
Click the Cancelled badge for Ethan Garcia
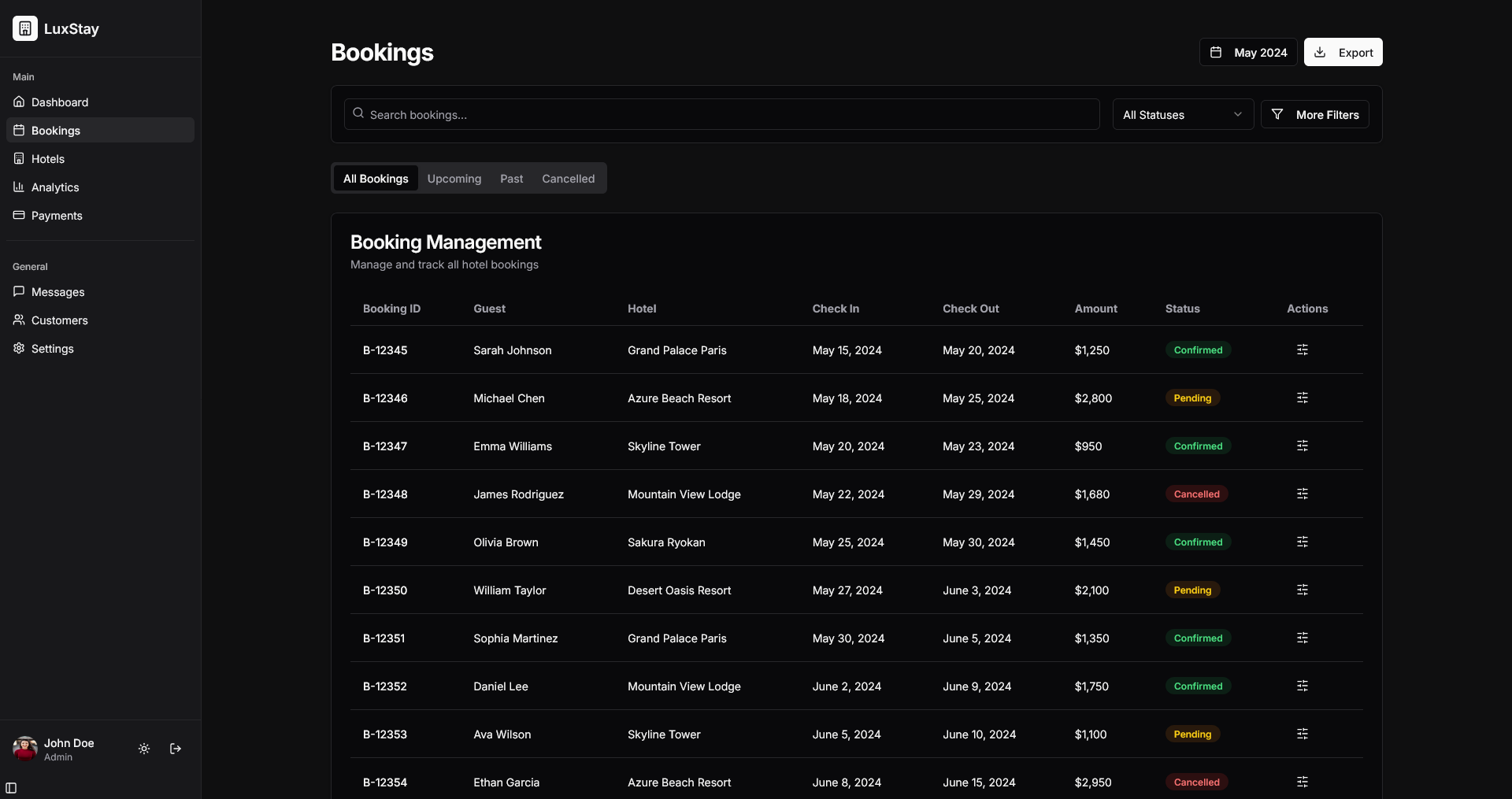(1196, 782)
